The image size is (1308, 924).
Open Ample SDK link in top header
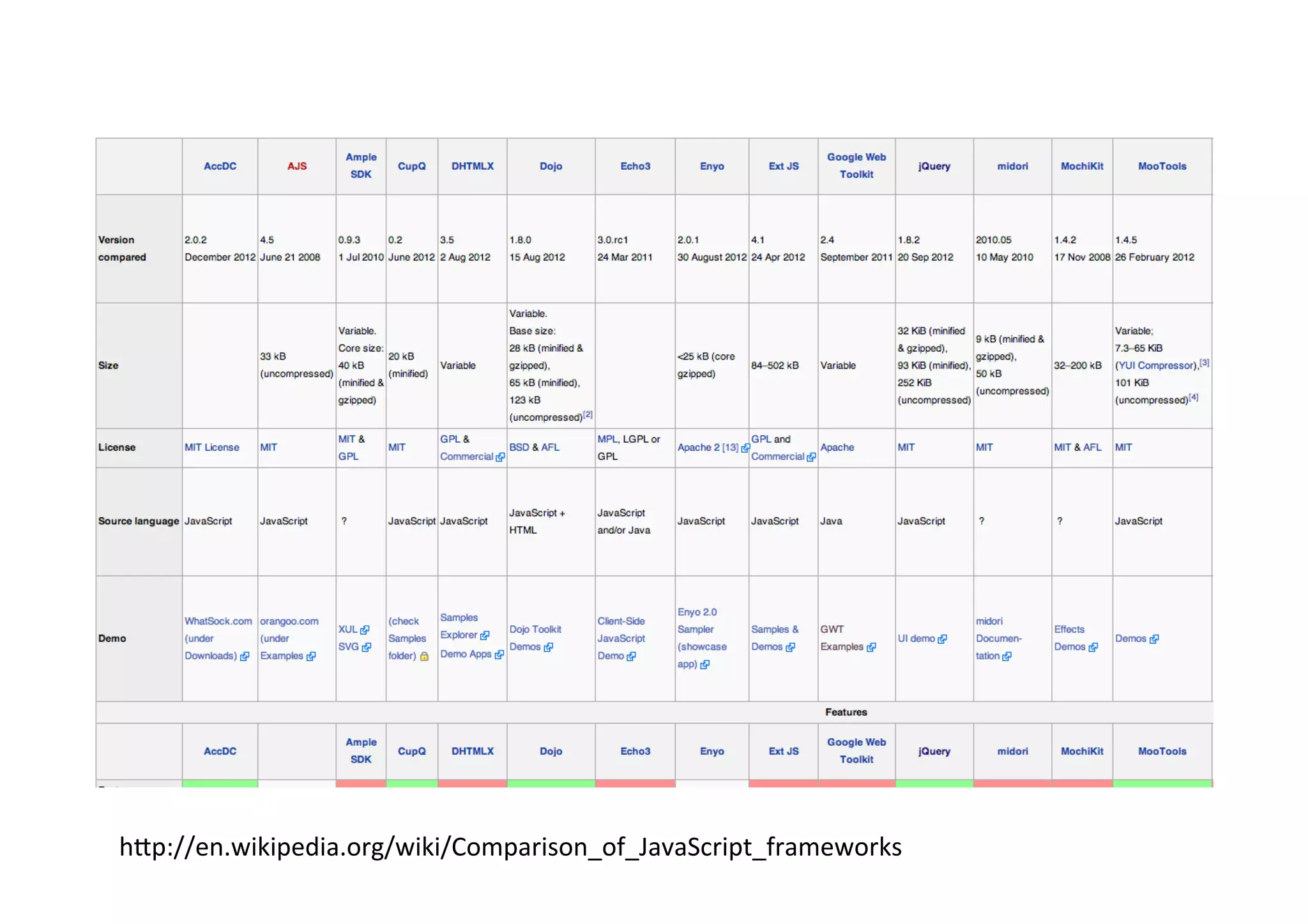pos(361,165)
